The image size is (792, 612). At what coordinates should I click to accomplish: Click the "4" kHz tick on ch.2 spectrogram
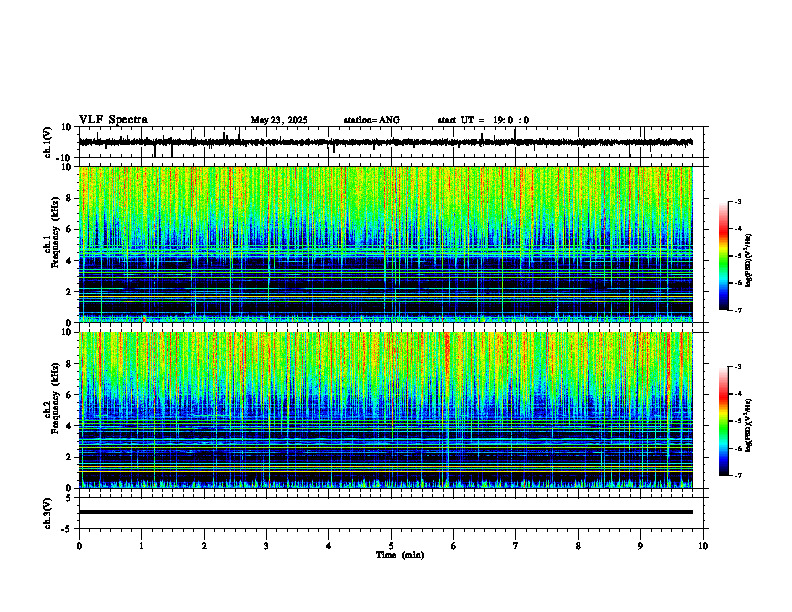click(x=69, y=426)
